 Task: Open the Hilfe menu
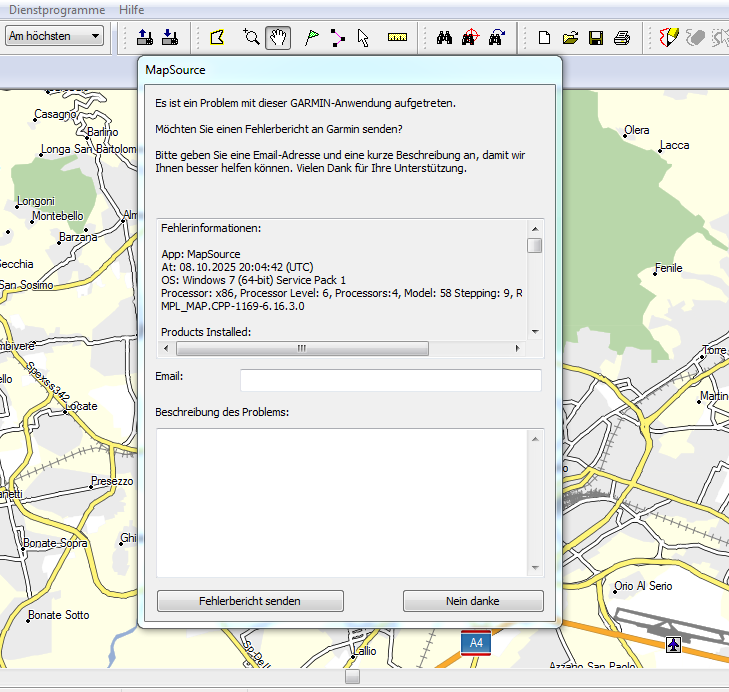132,9
